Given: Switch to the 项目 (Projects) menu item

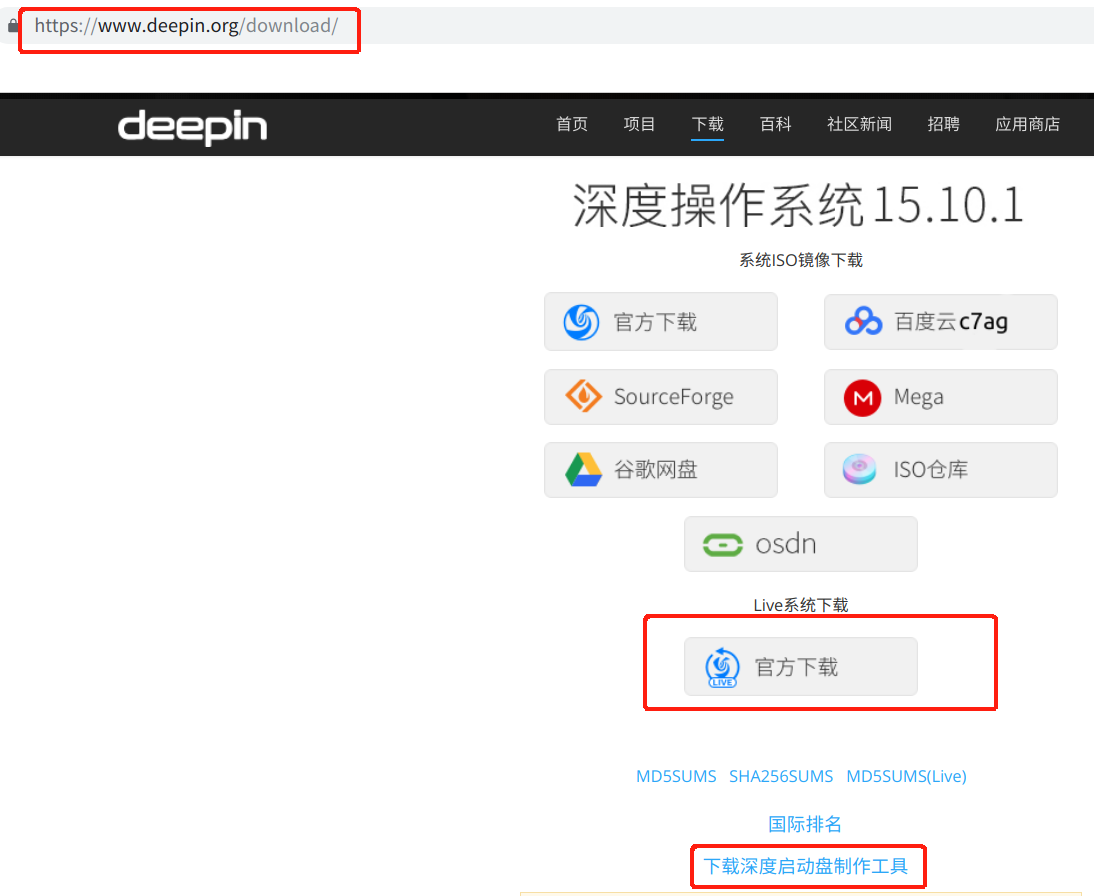Looking at the screenshot, I should [639, 124].
